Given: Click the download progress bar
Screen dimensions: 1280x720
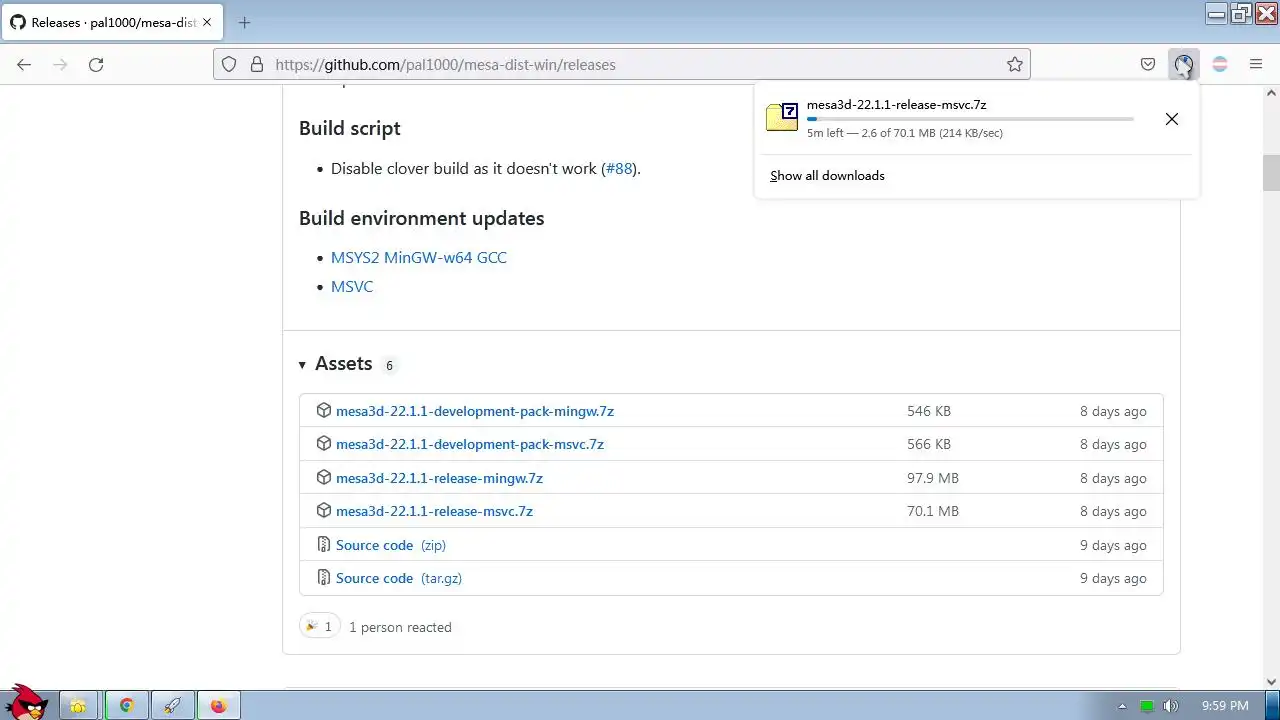Looking at the screenshot, I should tap(970, 119).
